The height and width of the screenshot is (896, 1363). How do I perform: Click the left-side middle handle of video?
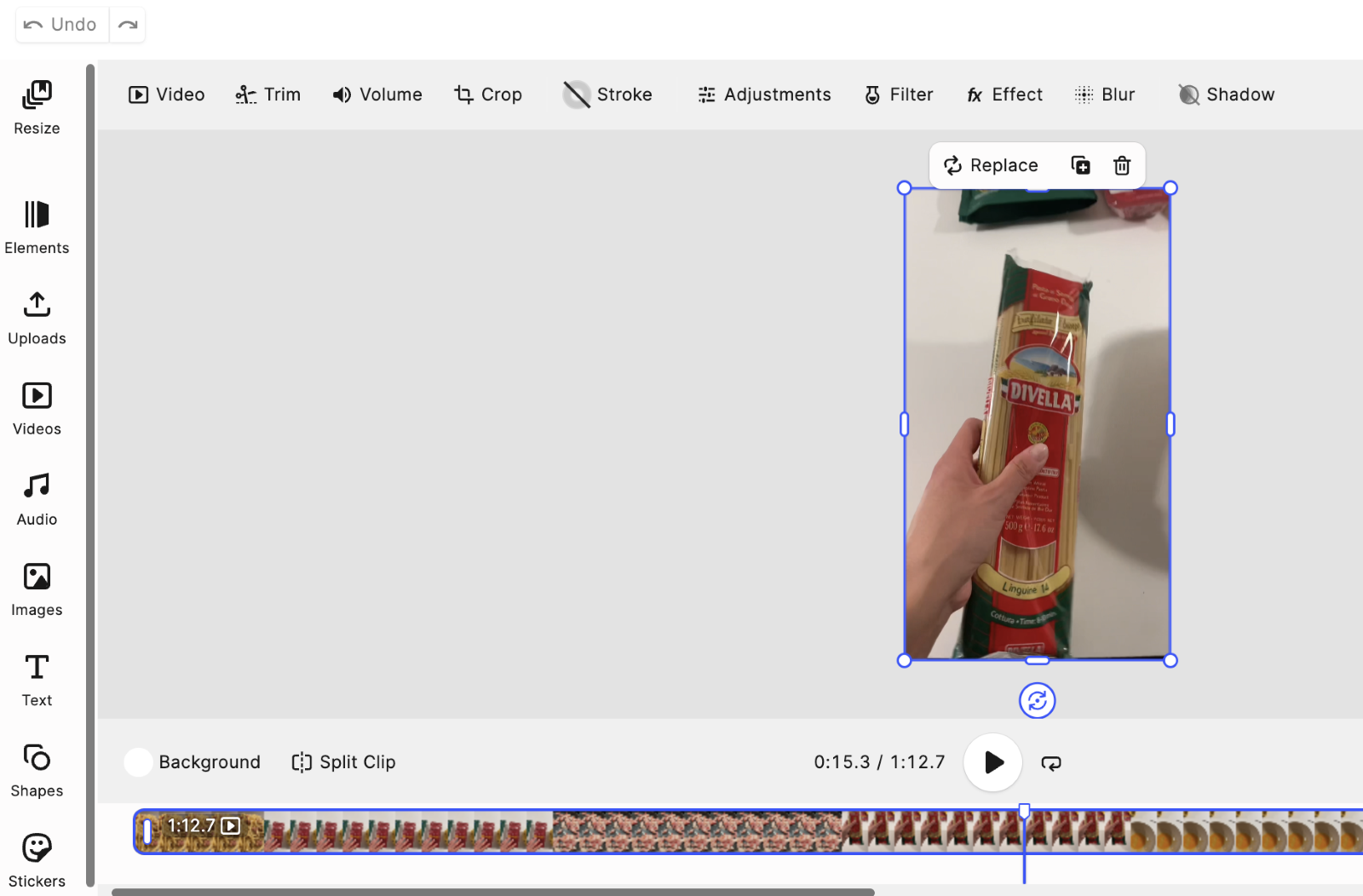905,424
